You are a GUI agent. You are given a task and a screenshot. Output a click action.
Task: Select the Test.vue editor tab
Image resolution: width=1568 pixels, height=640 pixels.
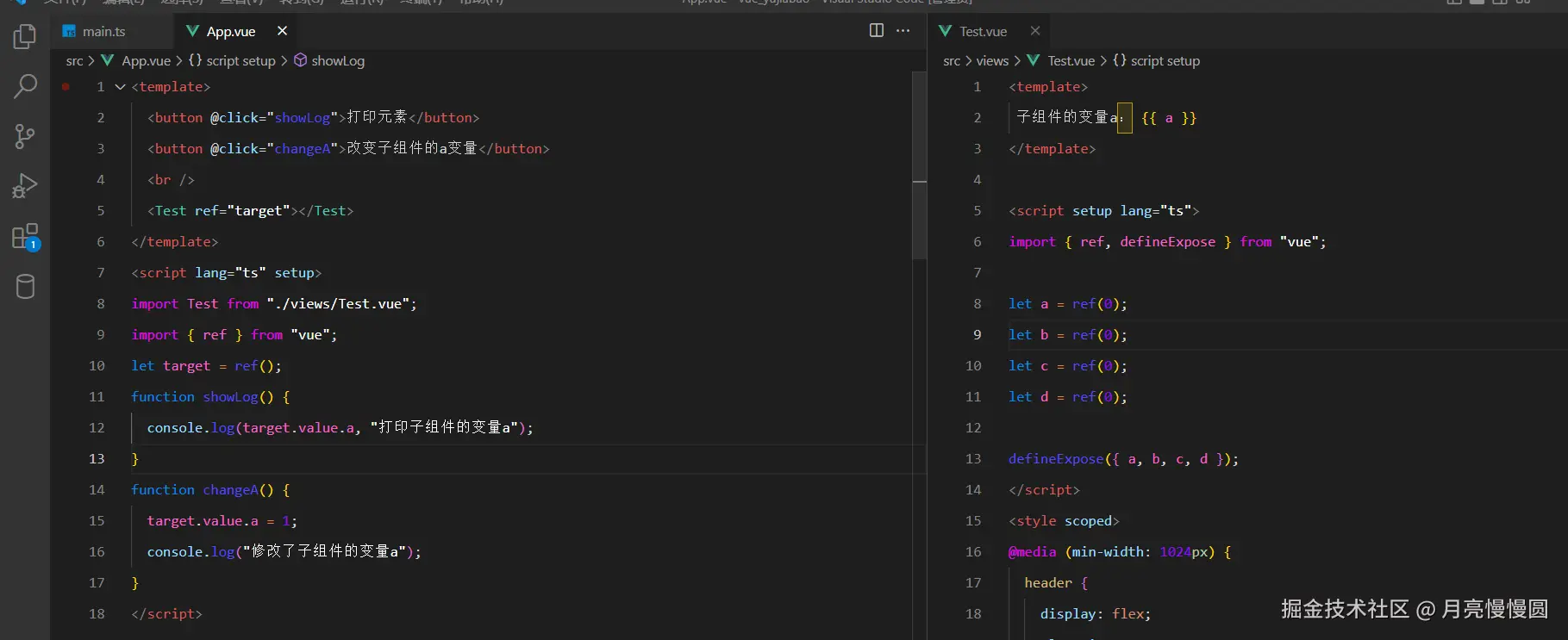point(983,31)
